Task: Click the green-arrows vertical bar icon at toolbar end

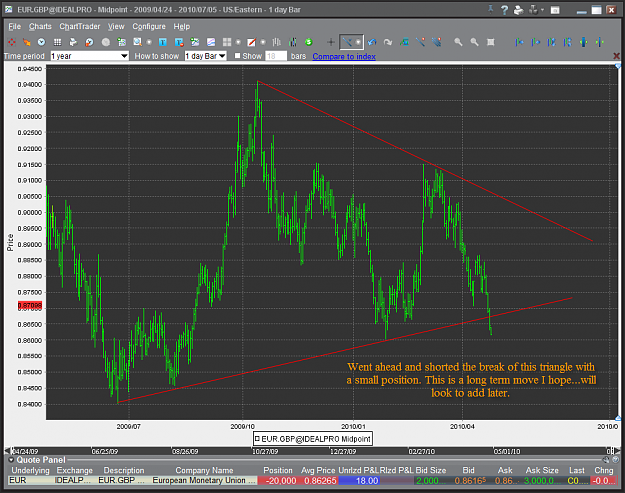Action: 599,42
